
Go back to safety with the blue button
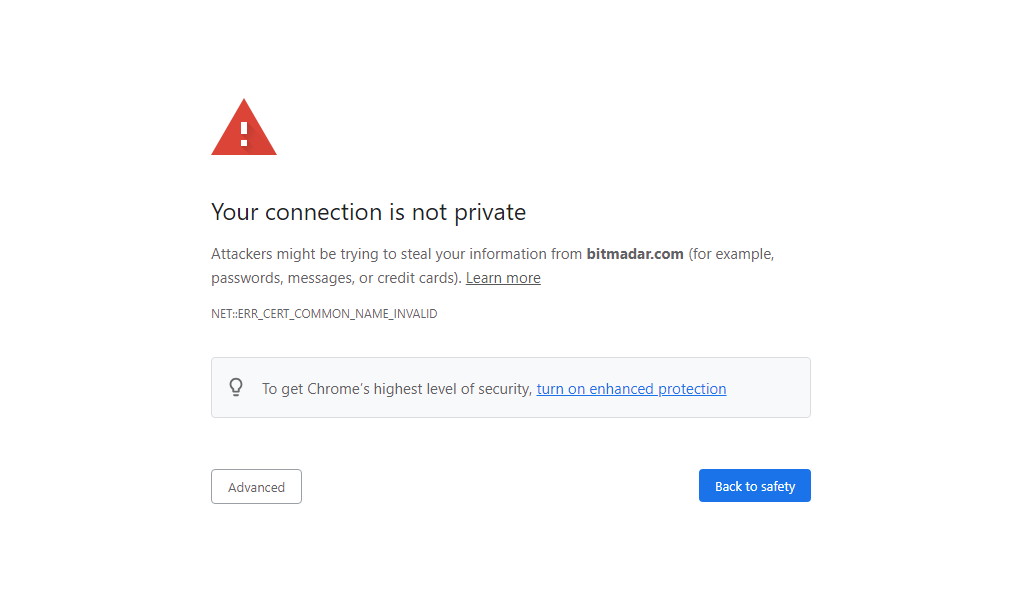coord(755,486)
